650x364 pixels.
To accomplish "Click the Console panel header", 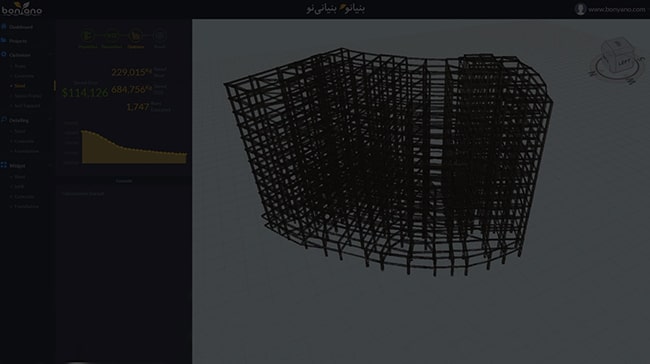I will [x=123, y=181].
